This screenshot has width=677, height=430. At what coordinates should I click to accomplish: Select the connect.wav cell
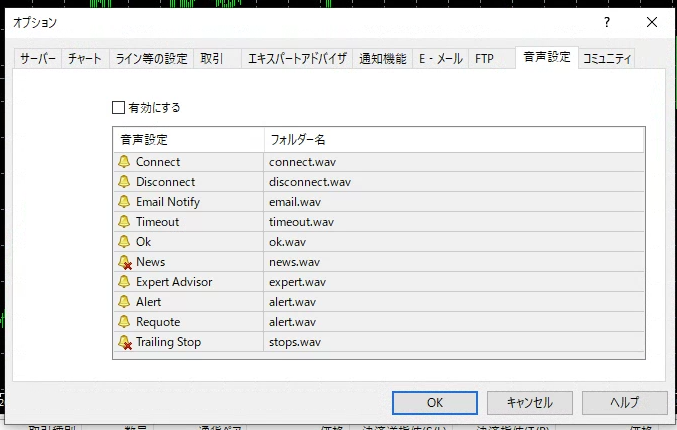coord(454,162)
